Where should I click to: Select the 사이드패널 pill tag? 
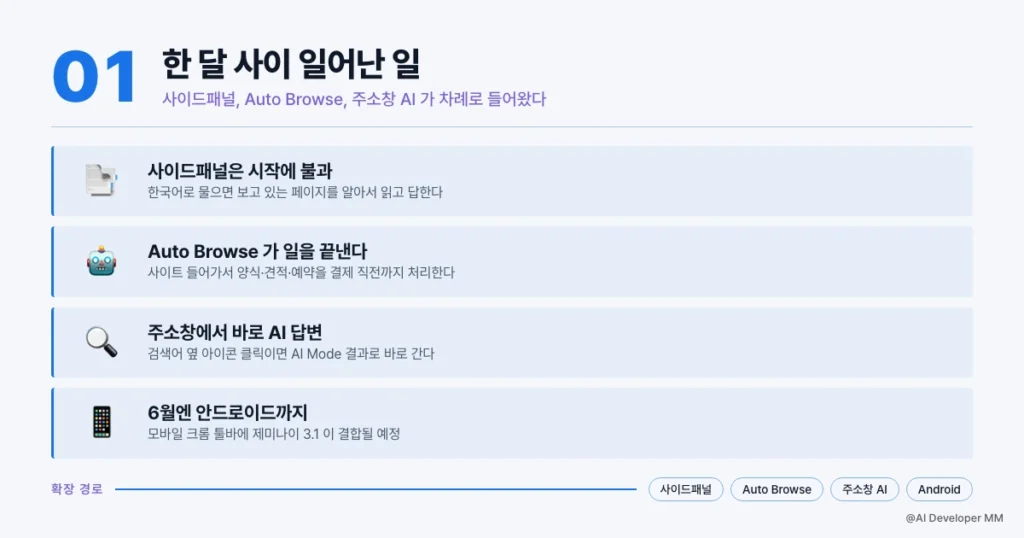686,489
